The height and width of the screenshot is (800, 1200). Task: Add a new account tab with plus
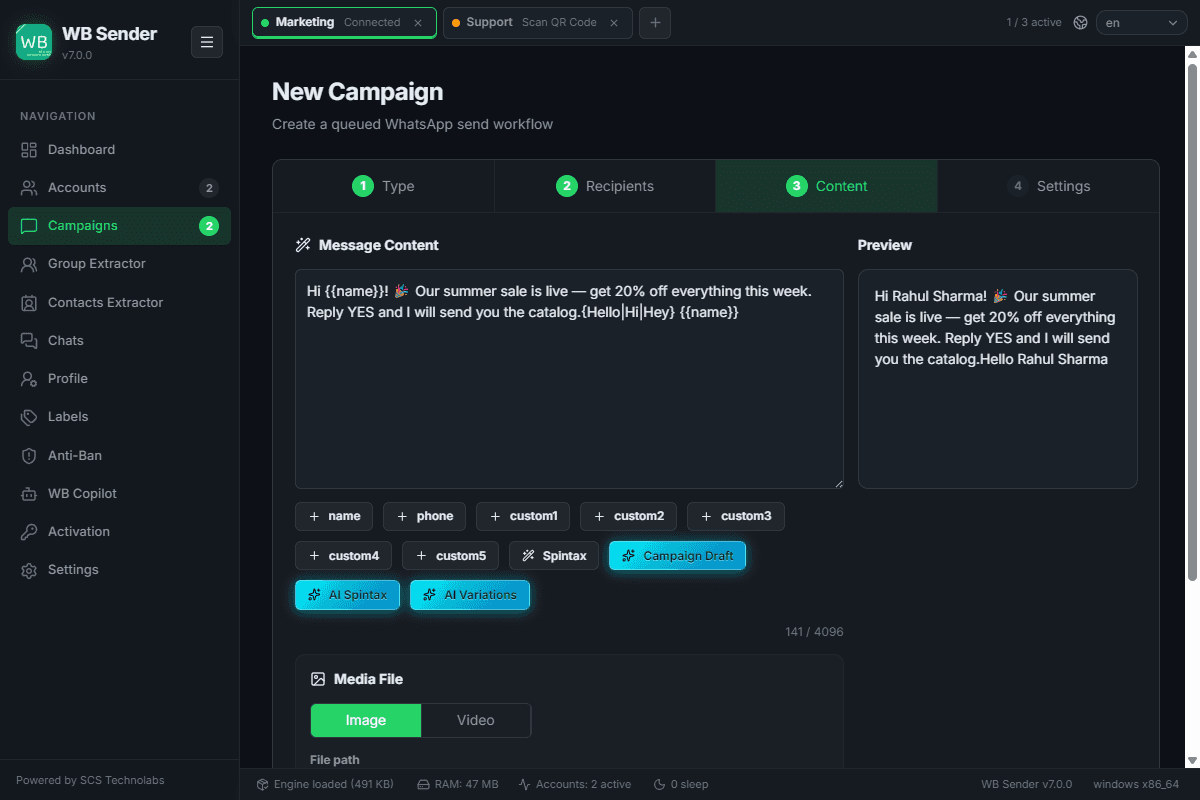click(655, 22)
